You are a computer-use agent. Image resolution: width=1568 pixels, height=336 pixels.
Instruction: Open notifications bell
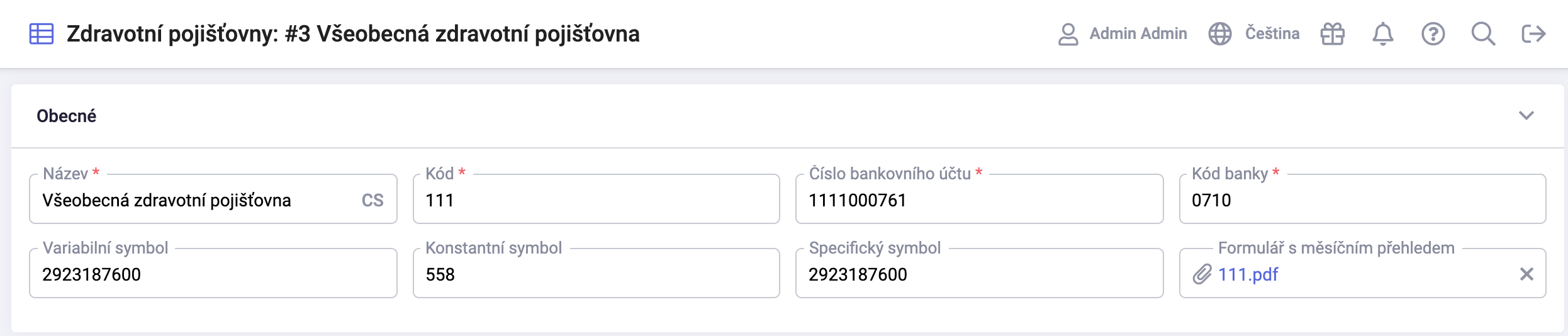click(x=1383, y=34)
